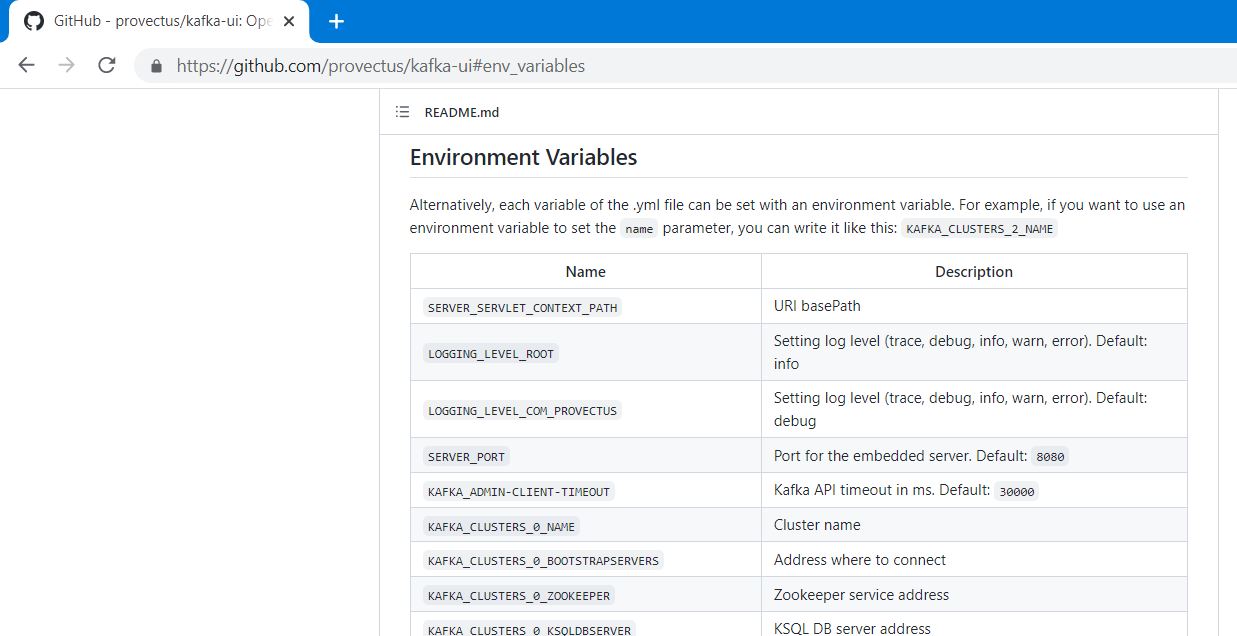This screenshot has width=1237, height=636.
Task: Click the 8080 default port code
Action: [1050, 457]
